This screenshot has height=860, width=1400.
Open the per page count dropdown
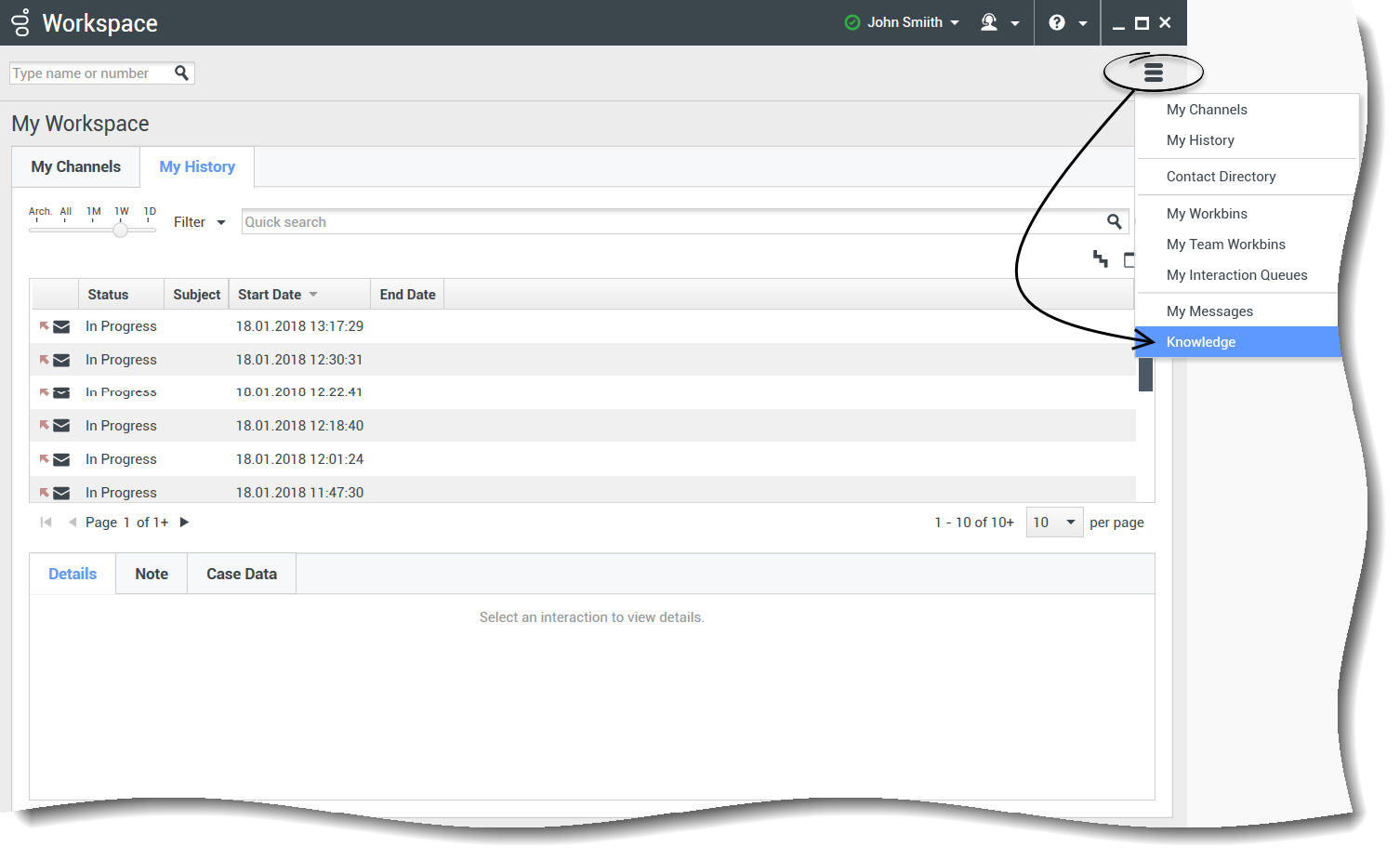click(x=1054, y=523)
